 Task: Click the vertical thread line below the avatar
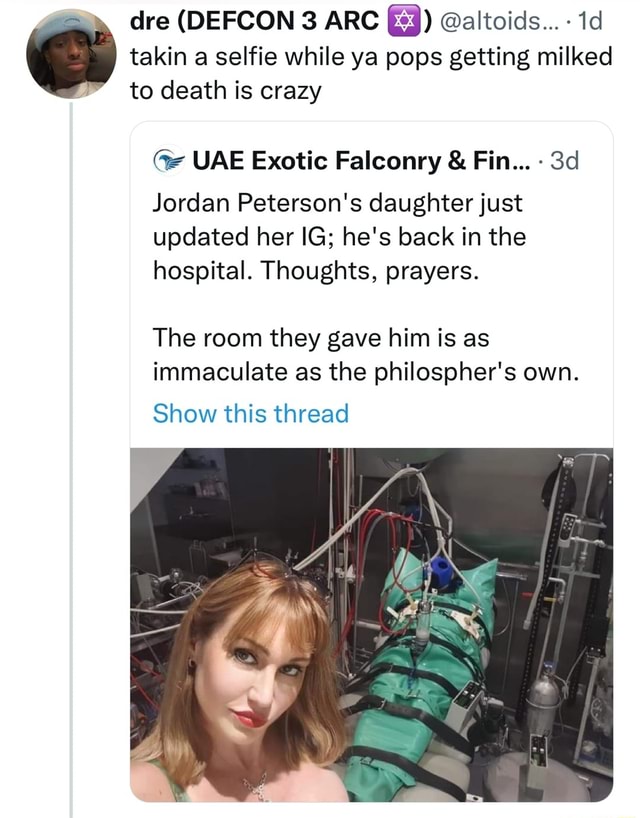click(x=71, y=450)
